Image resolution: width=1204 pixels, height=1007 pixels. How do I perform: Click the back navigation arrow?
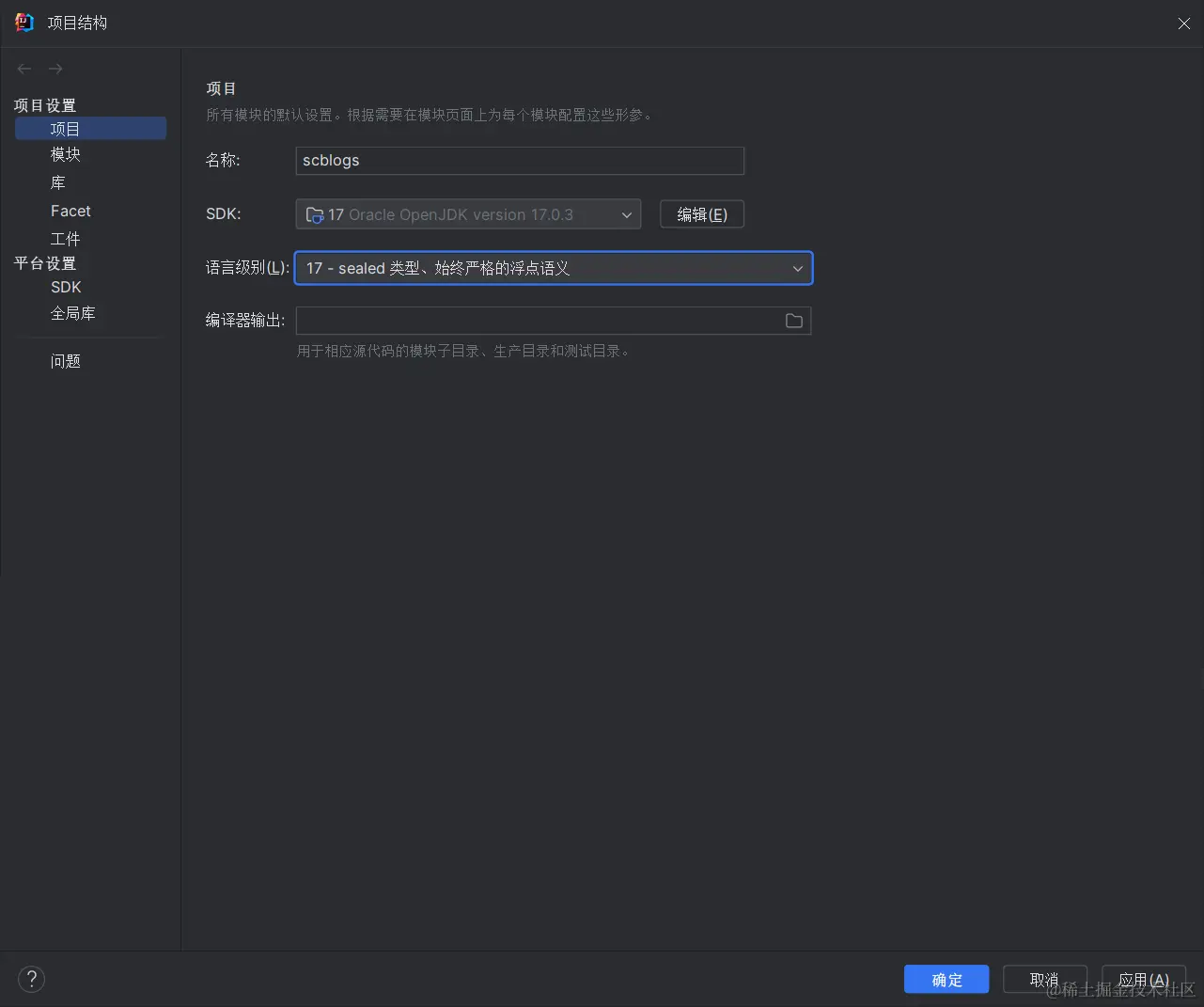23,68
